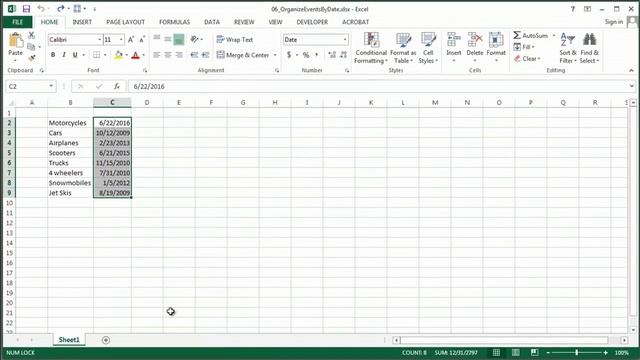Screen dimensions: 640x360
Task: Switch to the FORMULAS tab
Action: (174, 22)
